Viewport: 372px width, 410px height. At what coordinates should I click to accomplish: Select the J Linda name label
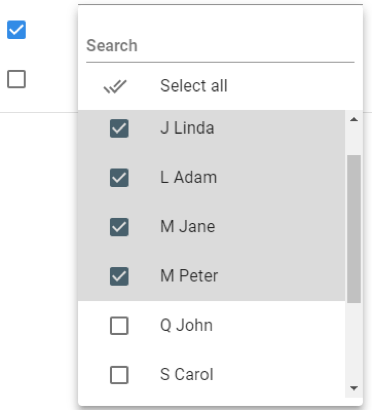pyautogui.click(x=187, y=128)
